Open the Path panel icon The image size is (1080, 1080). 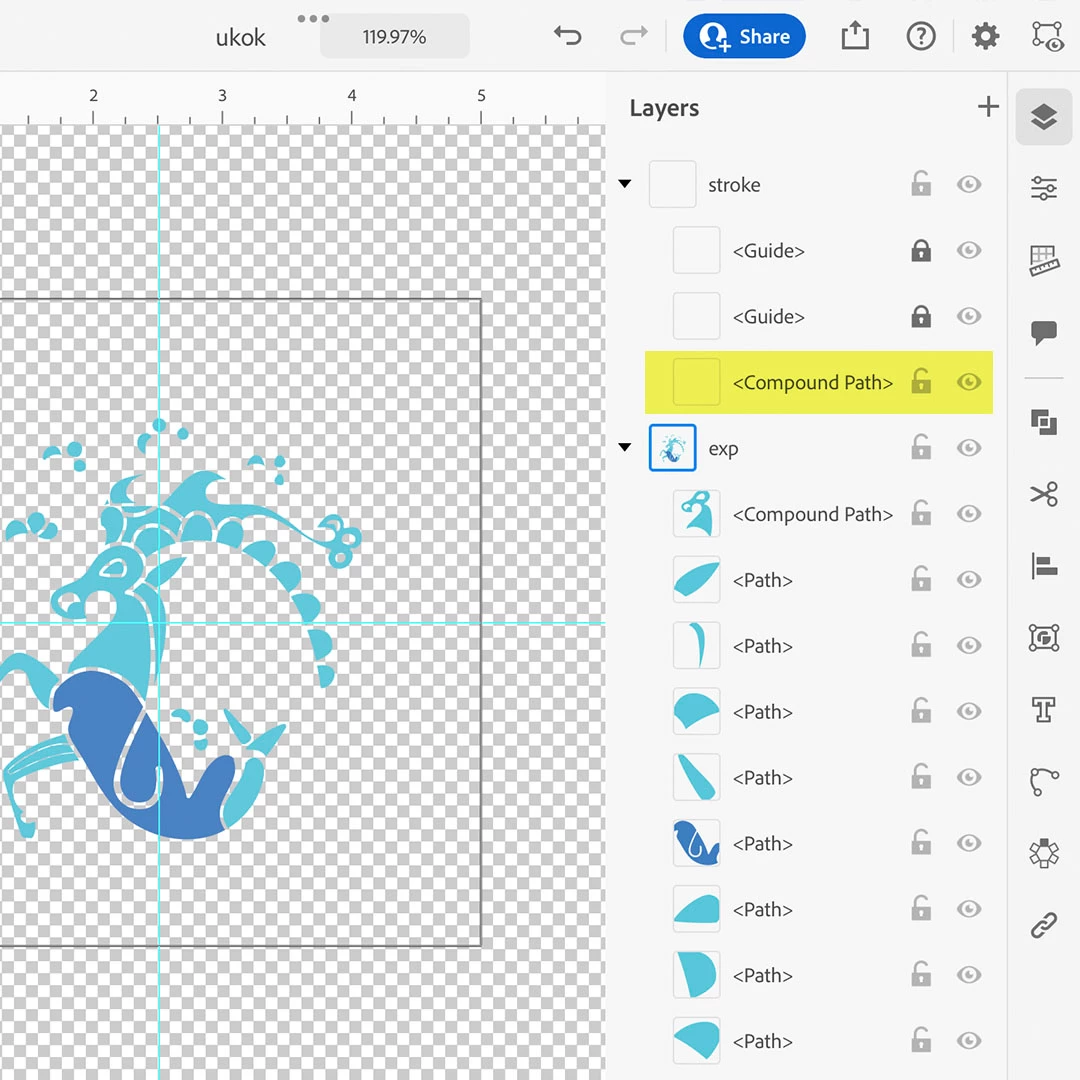(1043, 781)
